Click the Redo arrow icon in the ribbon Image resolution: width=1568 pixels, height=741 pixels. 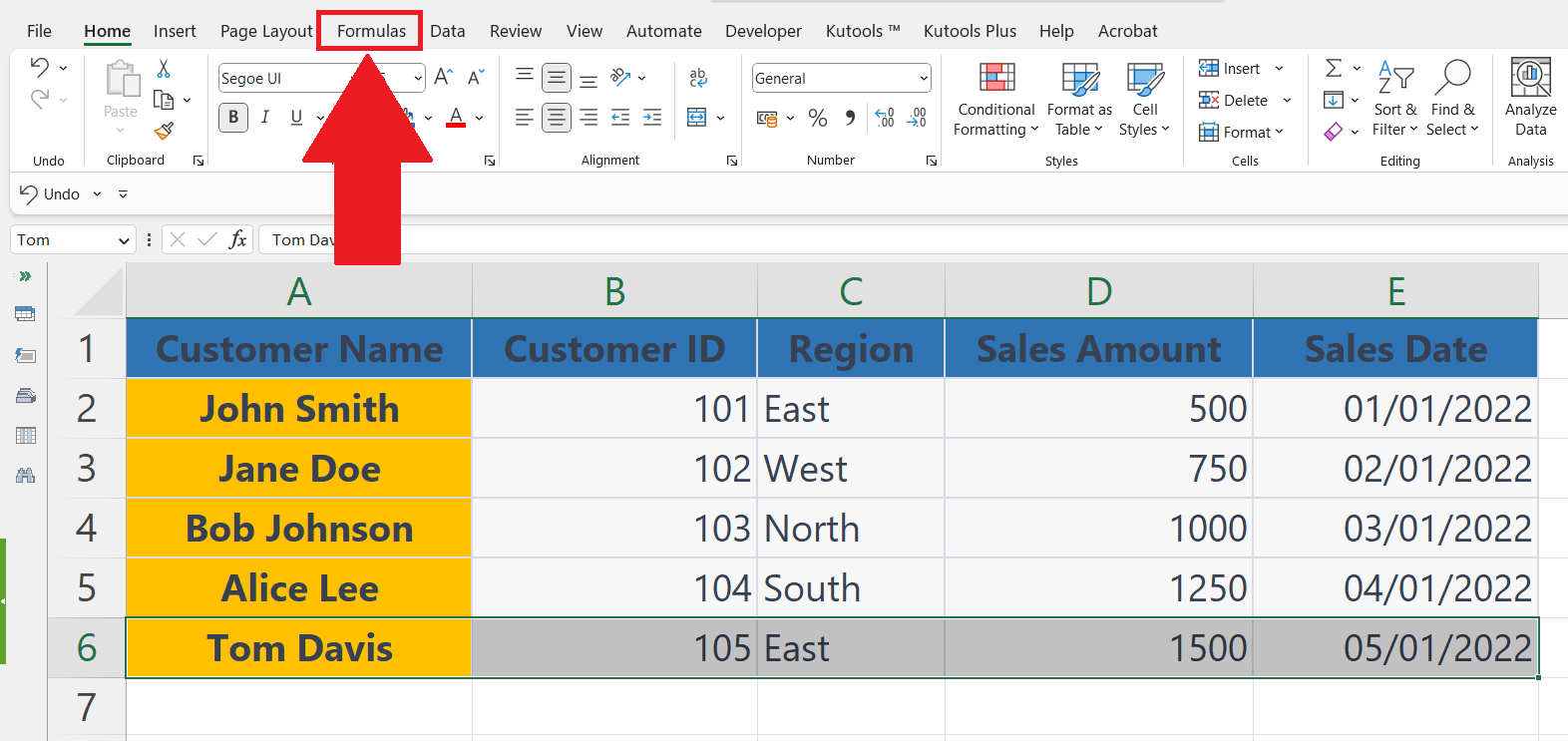(x=40, y=99)
